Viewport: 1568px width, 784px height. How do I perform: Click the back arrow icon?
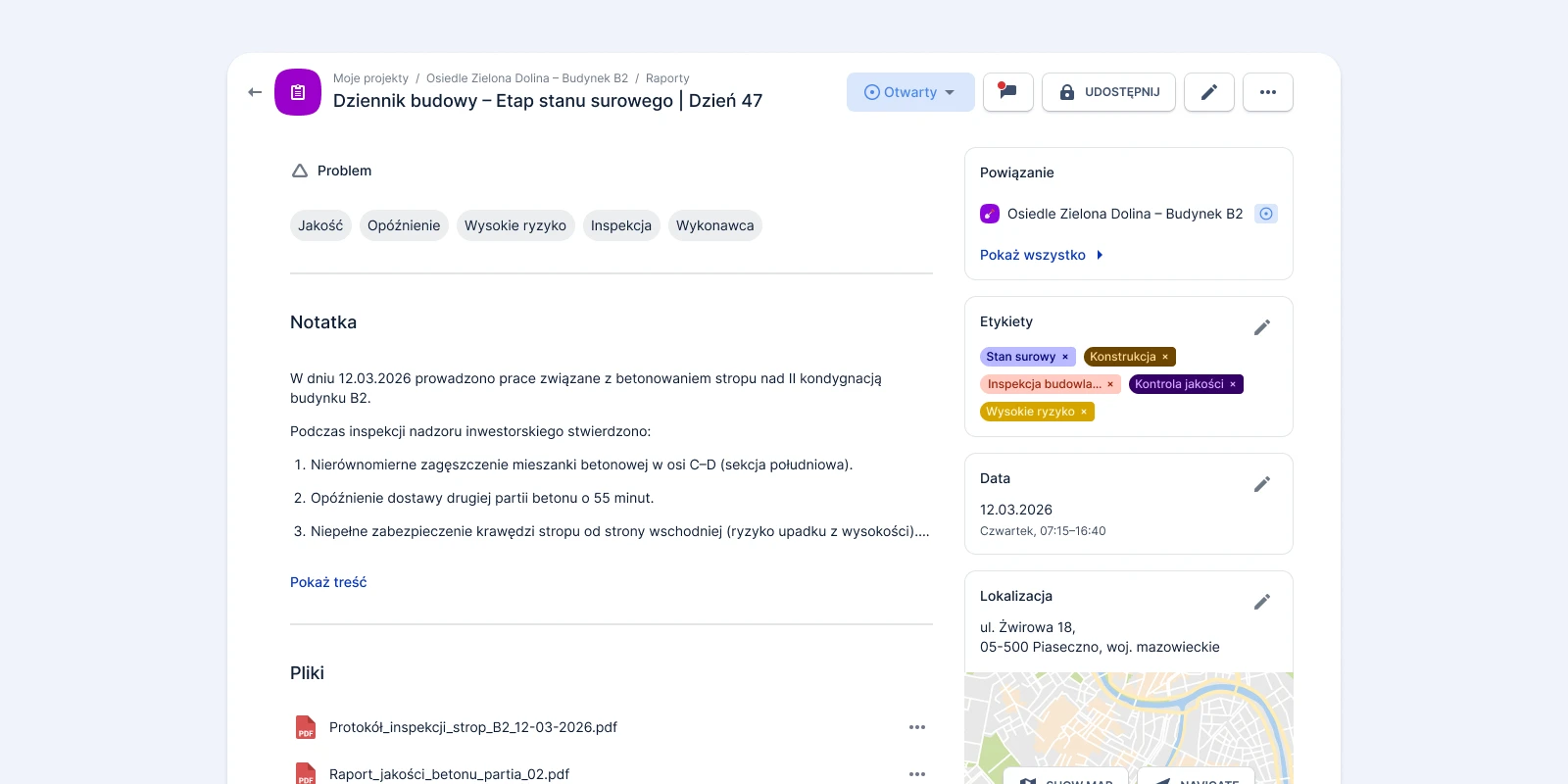(x=255, y=92)
